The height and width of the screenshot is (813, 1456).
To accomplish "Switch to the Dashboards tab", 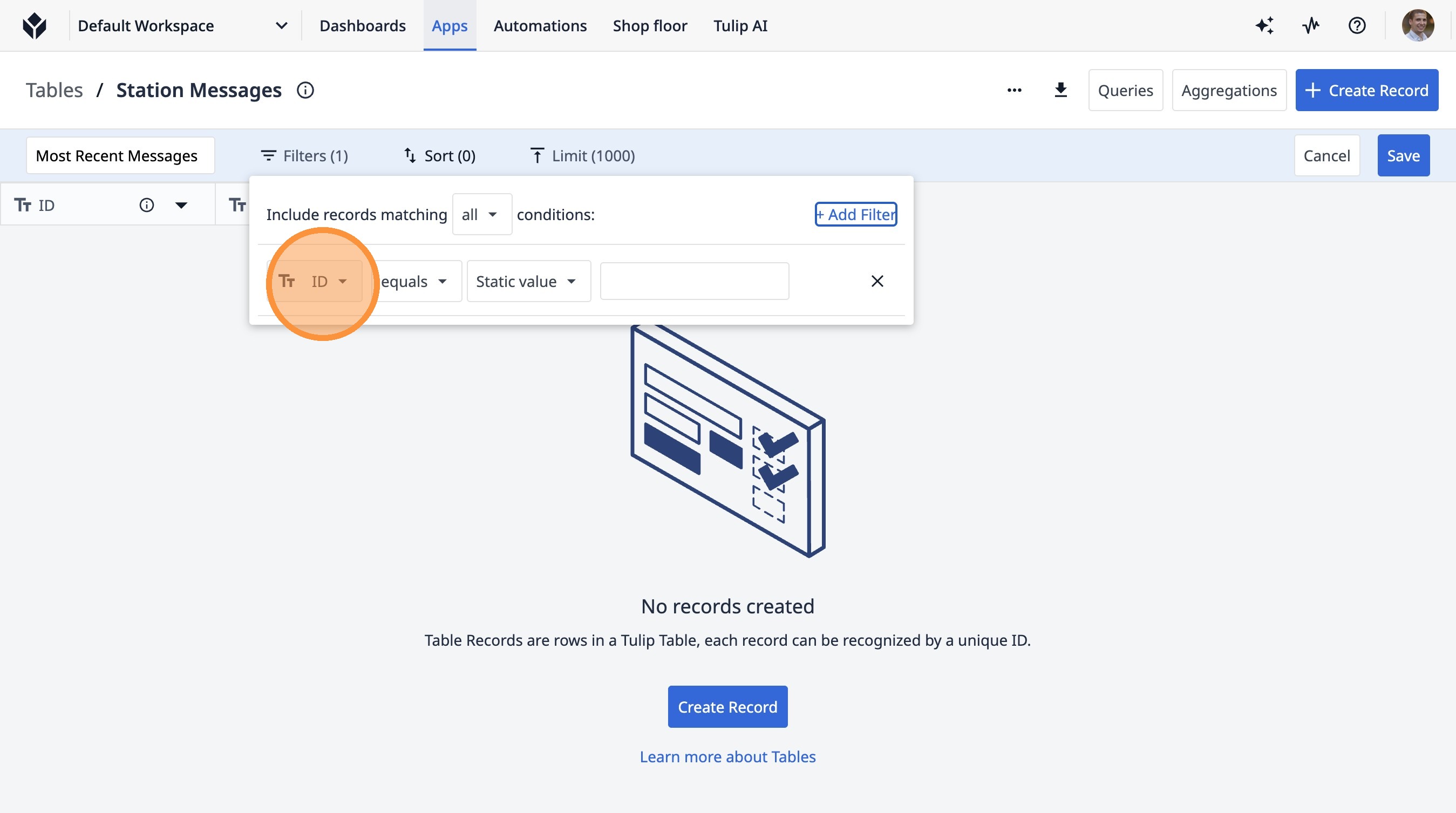I will coord(362,26).
